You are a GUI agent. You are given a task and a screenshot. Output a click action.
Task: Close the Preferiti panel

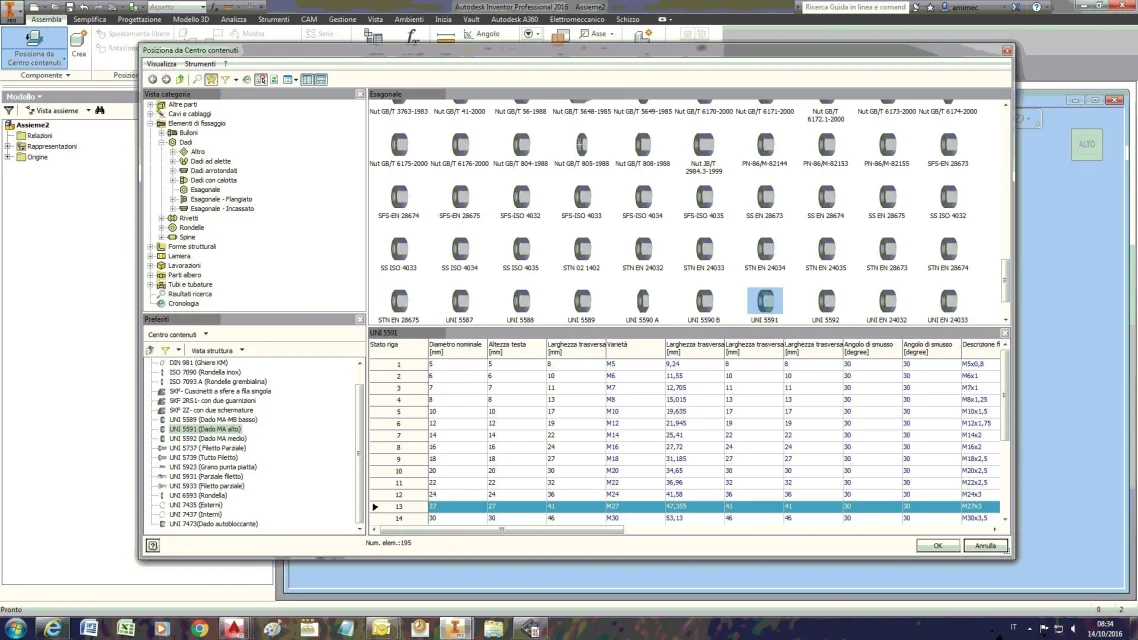click(x=360, y=319)
